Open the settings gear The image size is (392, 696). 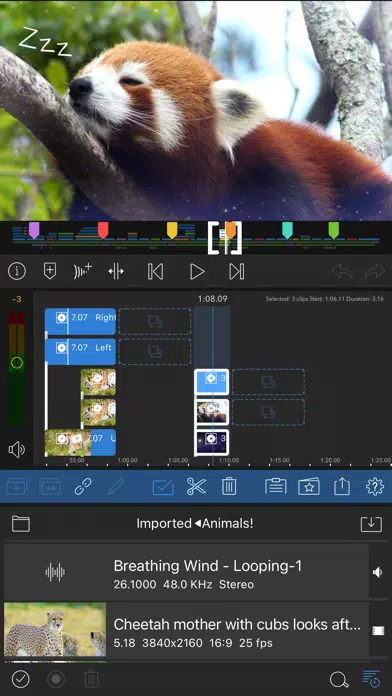375,487
